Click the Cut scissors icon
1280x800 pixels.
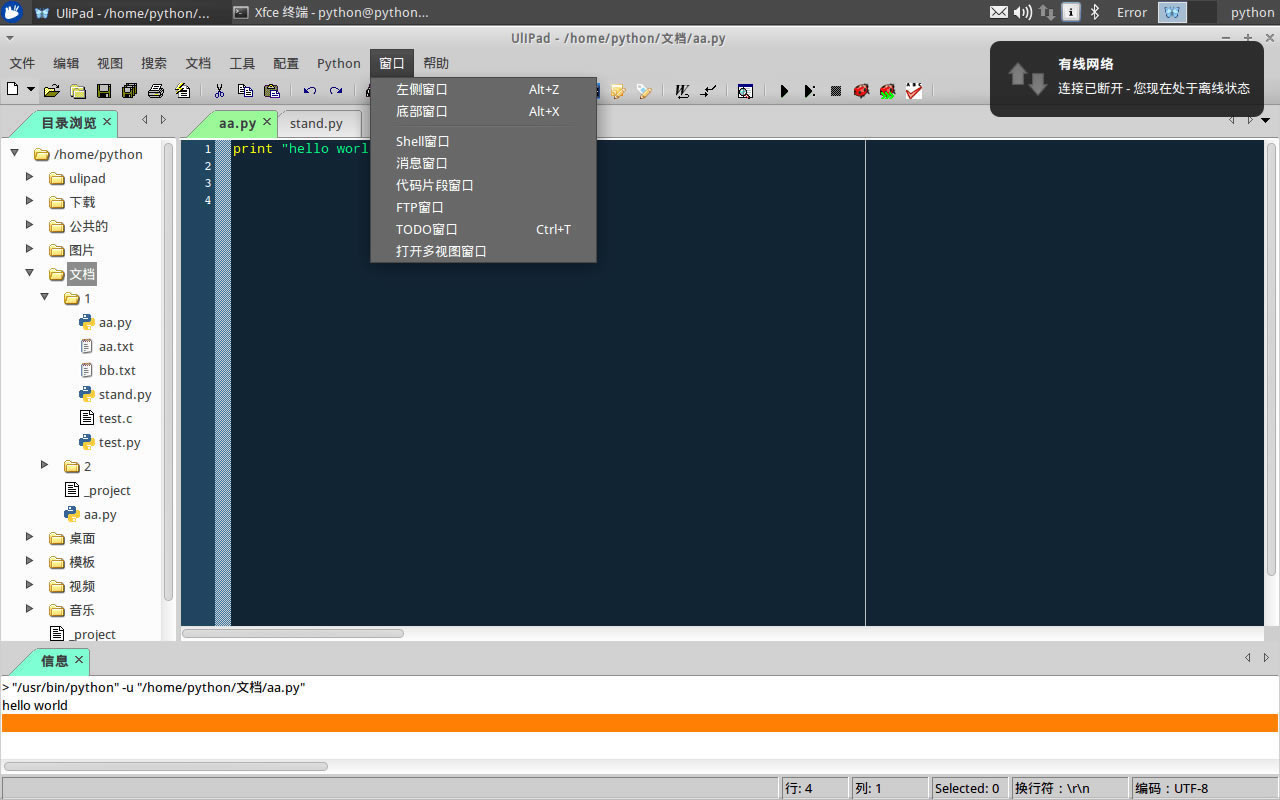tap(219, 91)
